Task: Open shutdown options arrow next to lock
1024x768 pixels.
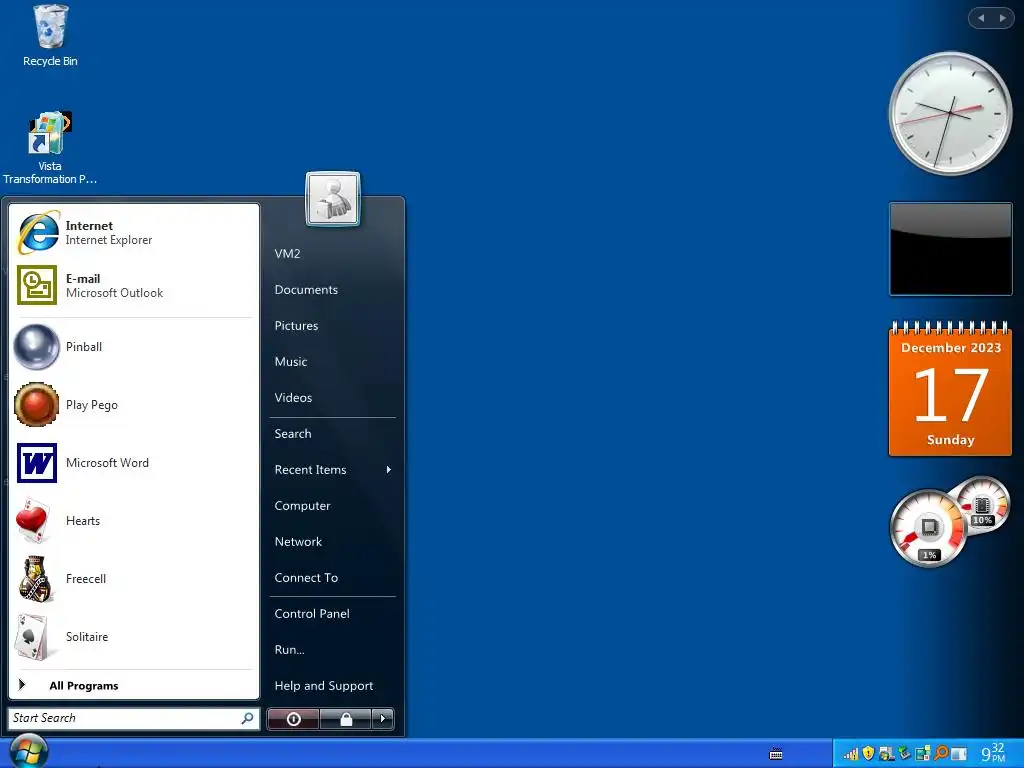Action: point(383,719)
